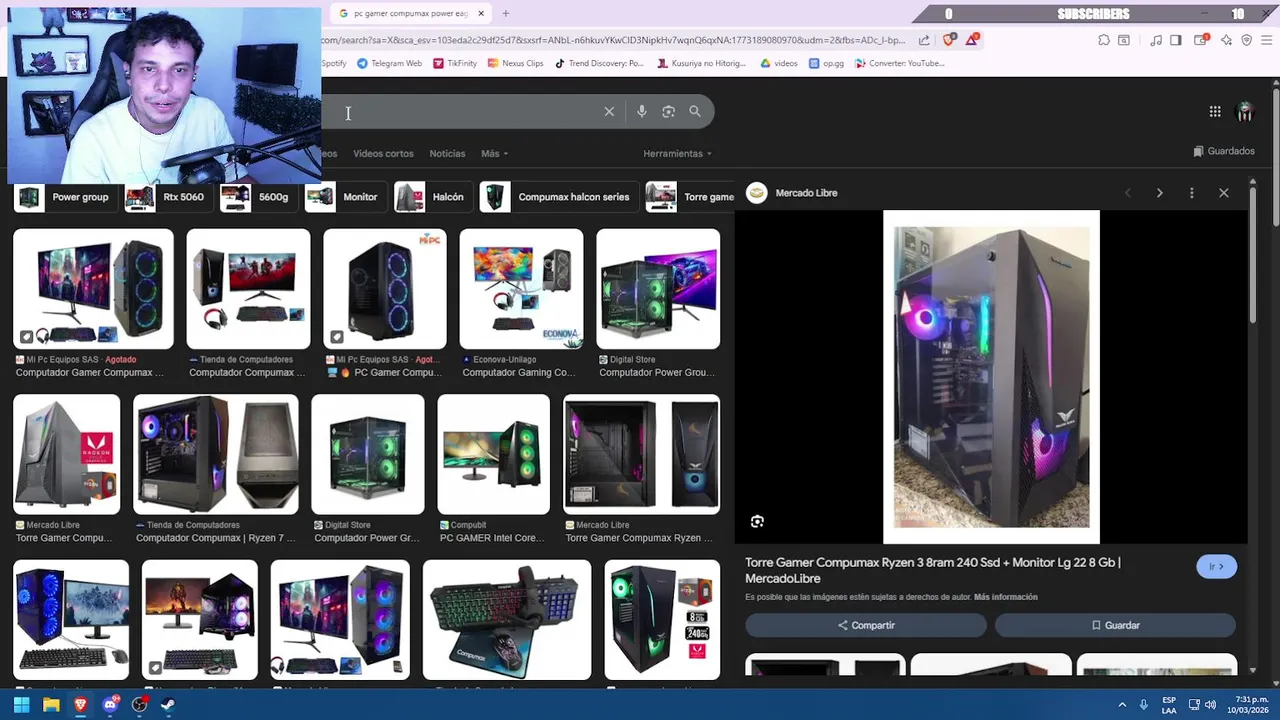Show hidden system tray icons

(1122, 705)
